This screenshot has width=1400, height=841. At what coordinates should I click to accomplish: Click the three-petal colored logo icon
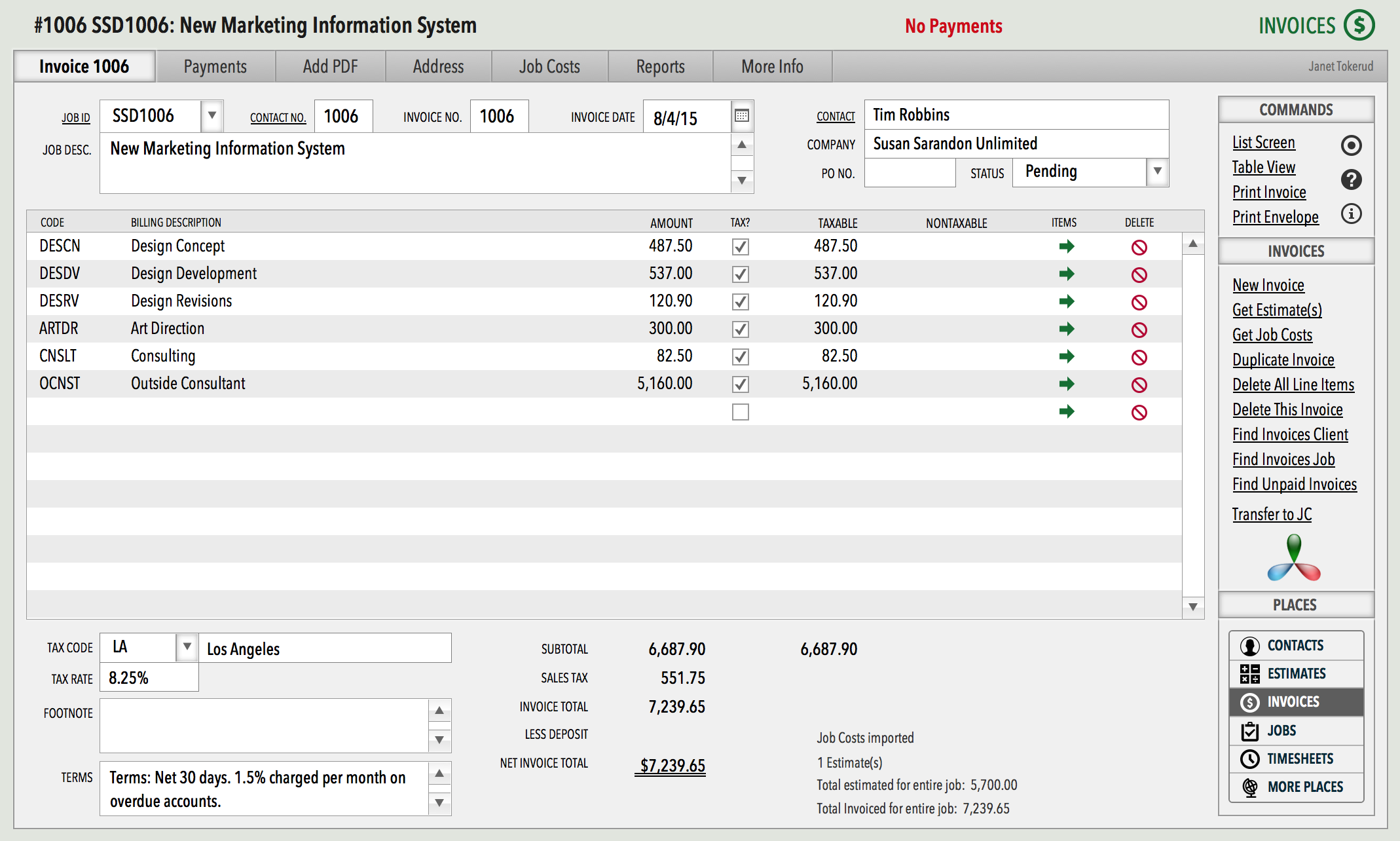[1294, 558]
